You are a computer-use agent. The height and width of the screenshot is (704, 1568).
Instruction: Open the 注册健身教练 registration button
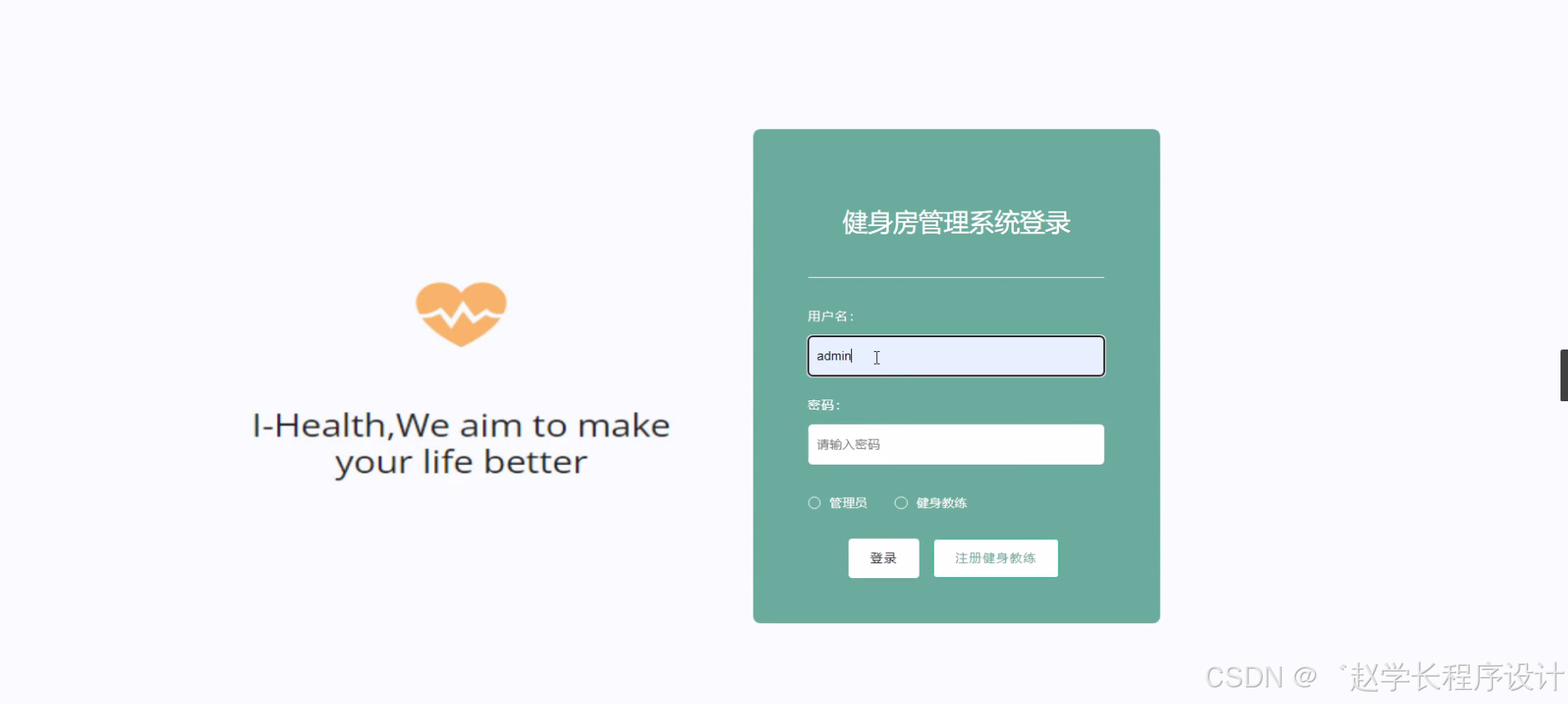[996, 558]
